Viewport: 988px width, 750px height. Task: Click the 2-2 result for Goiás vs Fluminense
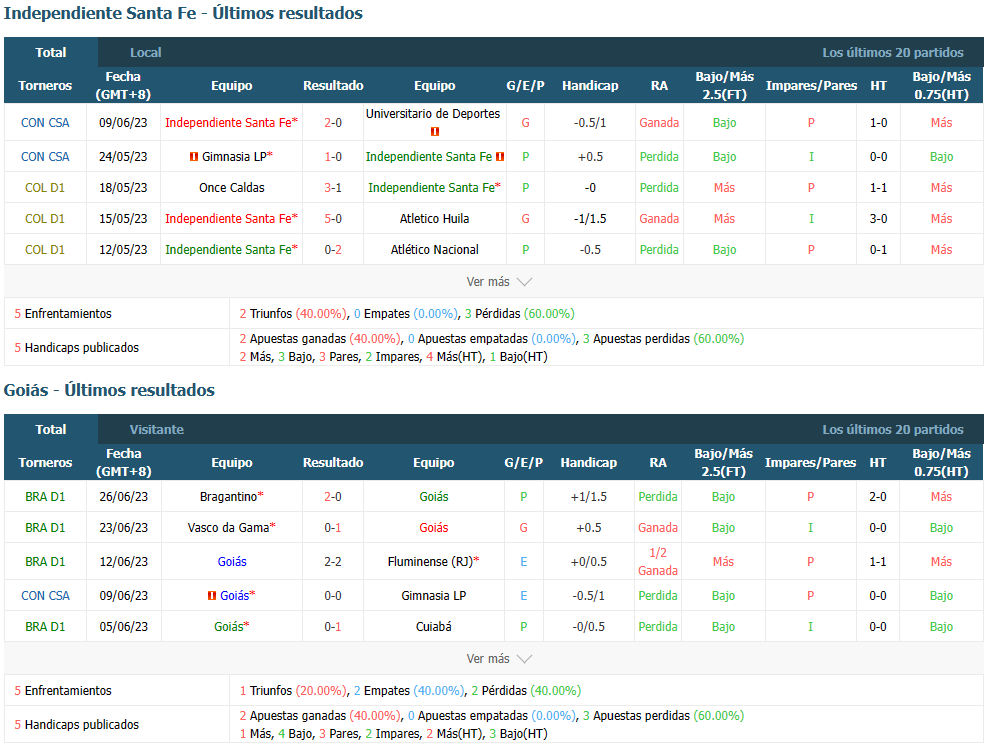coord(333,562)
